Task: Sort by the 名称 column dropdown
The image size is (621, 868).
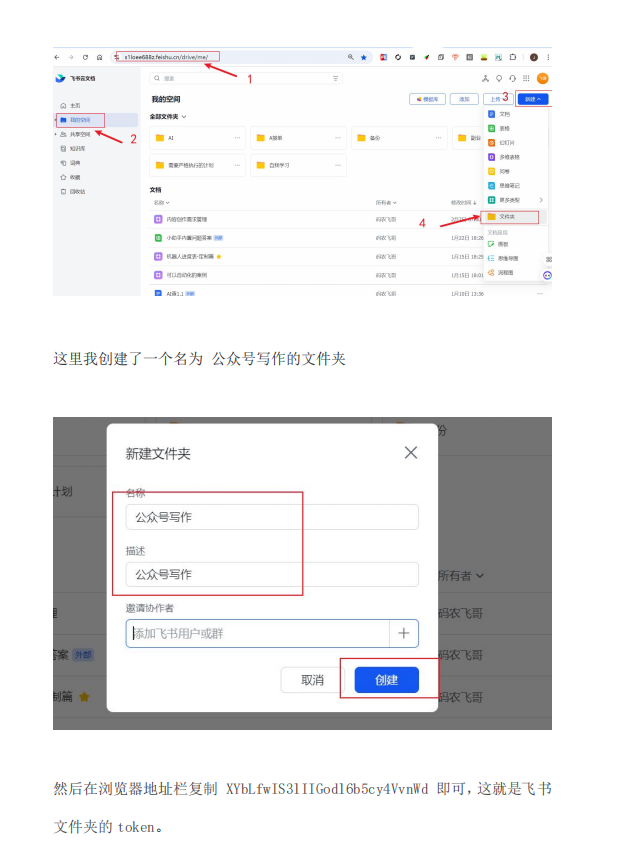Action: coord(162,203)
